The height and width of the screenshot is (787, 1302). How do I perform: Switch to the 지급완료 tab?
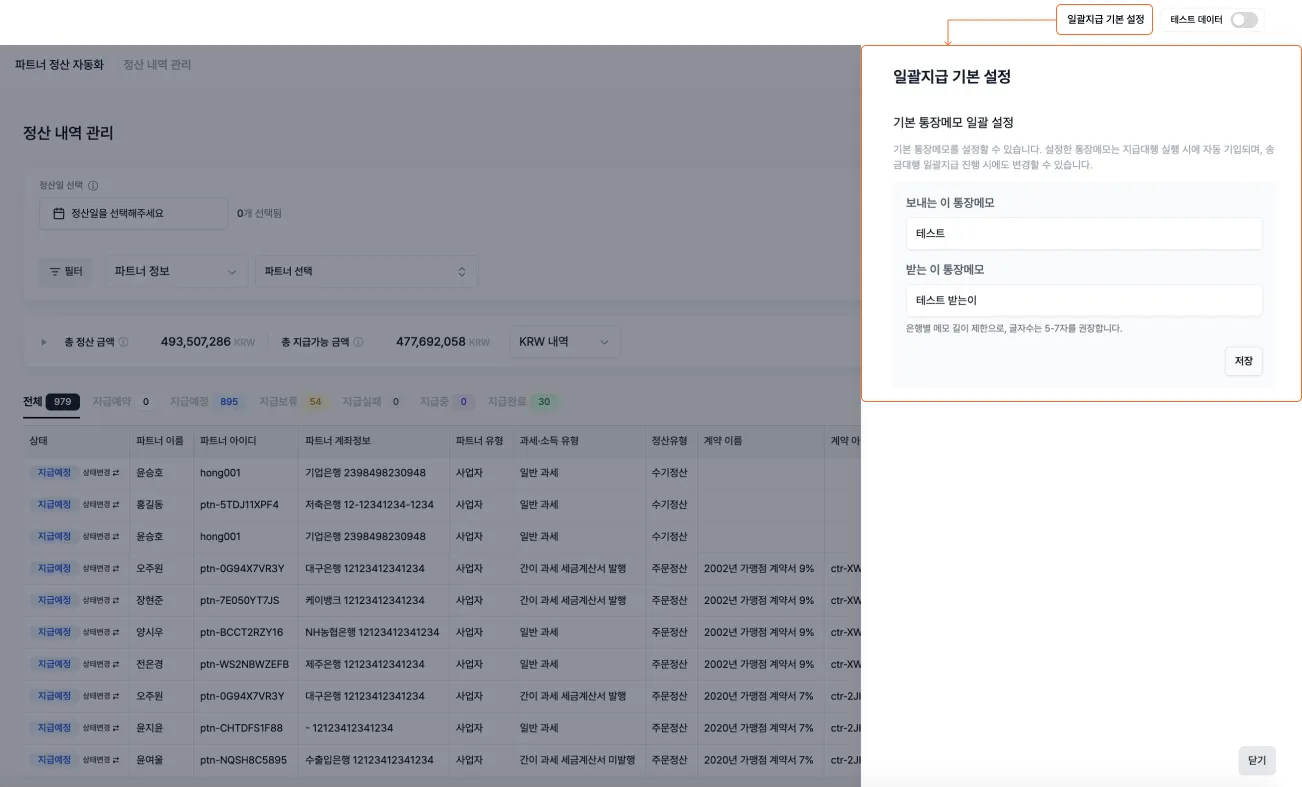[x=507, y=401]
